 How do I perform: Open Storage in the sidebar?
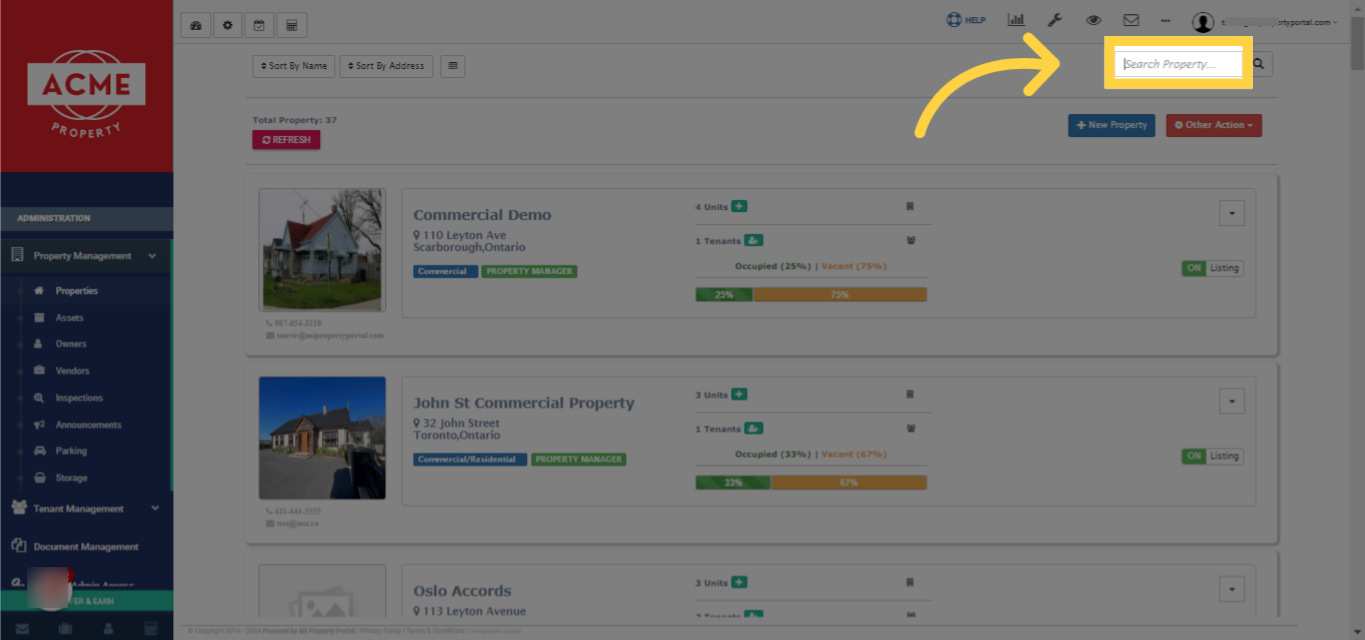pyautogui.click(x=71, y=478)
